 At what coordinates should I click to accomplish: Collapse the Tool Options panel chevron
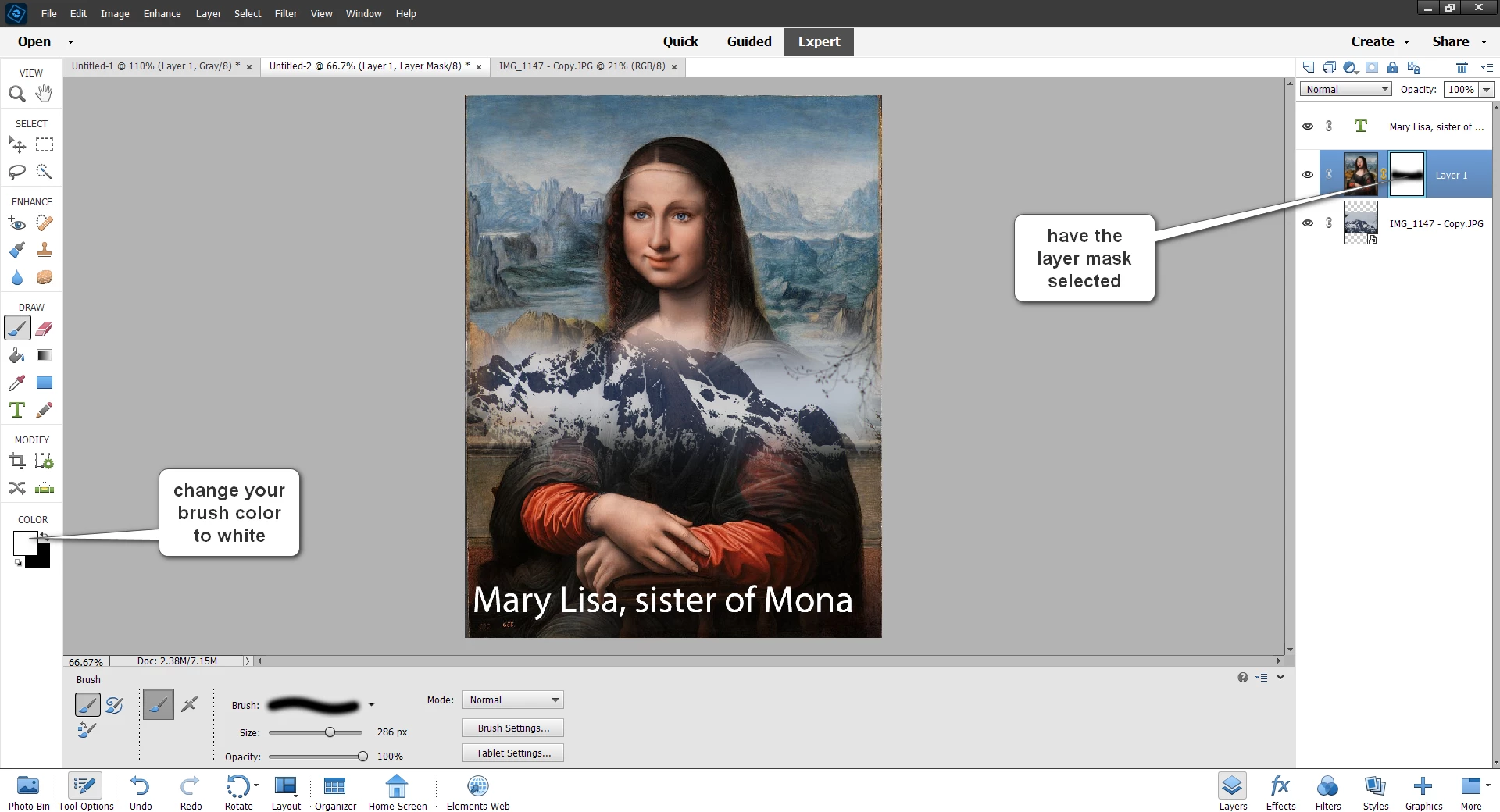pyautogui.click(x=1280, y=677)
